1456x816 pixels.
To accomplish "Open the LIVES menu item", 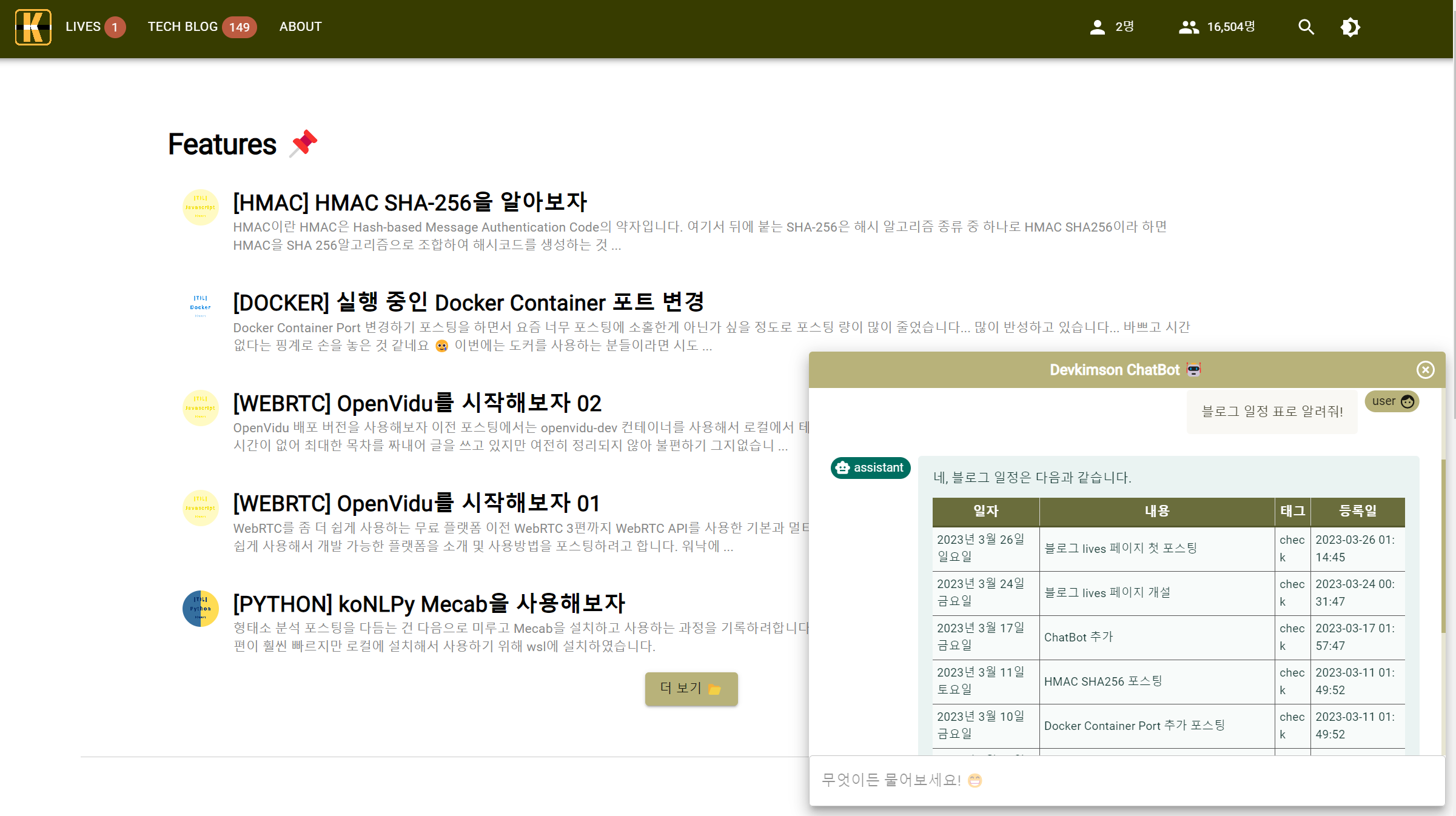I will click(83, 27).
